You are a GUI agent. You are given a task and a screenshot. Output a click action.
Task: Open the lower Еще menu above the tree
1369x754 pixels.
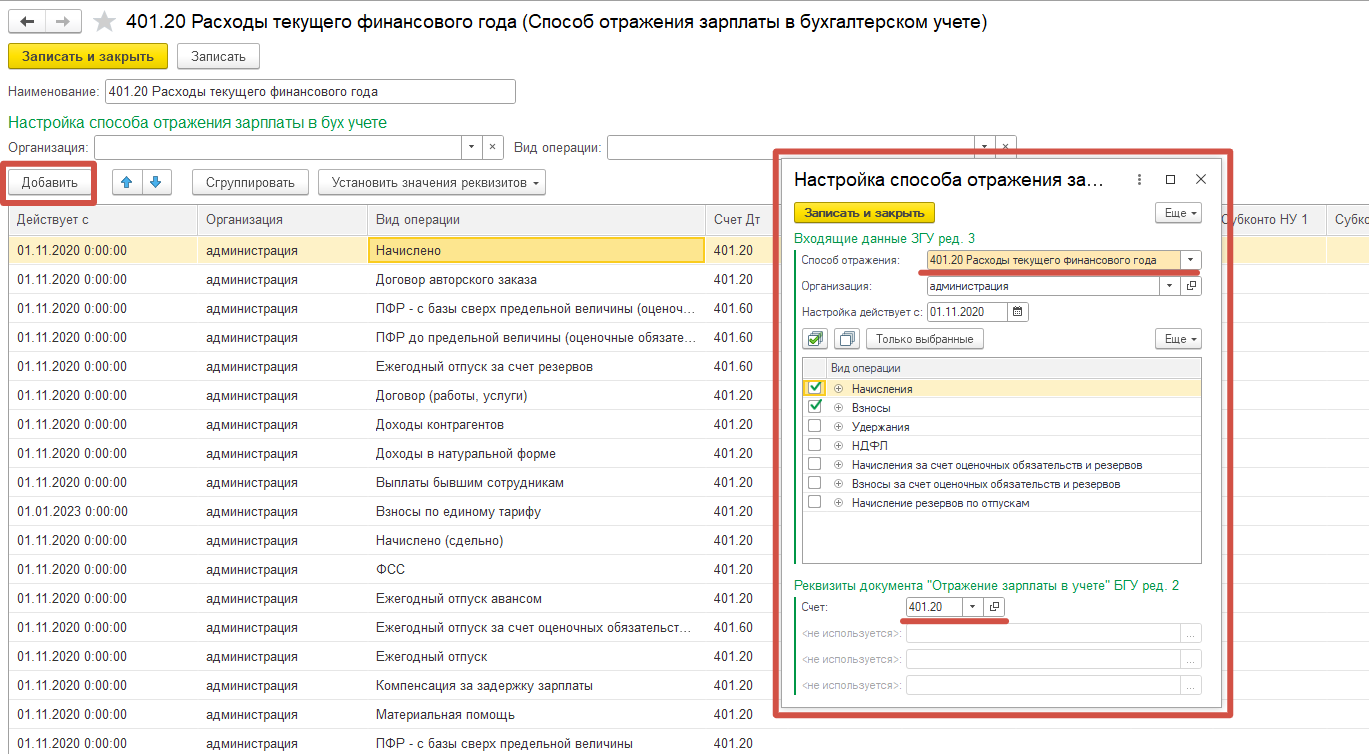coord(1178,339)
